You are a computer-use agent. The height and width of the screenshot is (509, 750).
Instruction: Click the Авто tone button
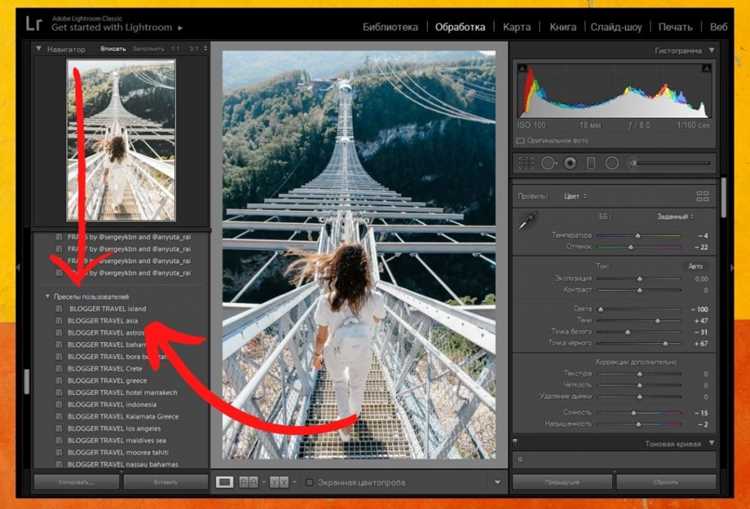(695, 266)
